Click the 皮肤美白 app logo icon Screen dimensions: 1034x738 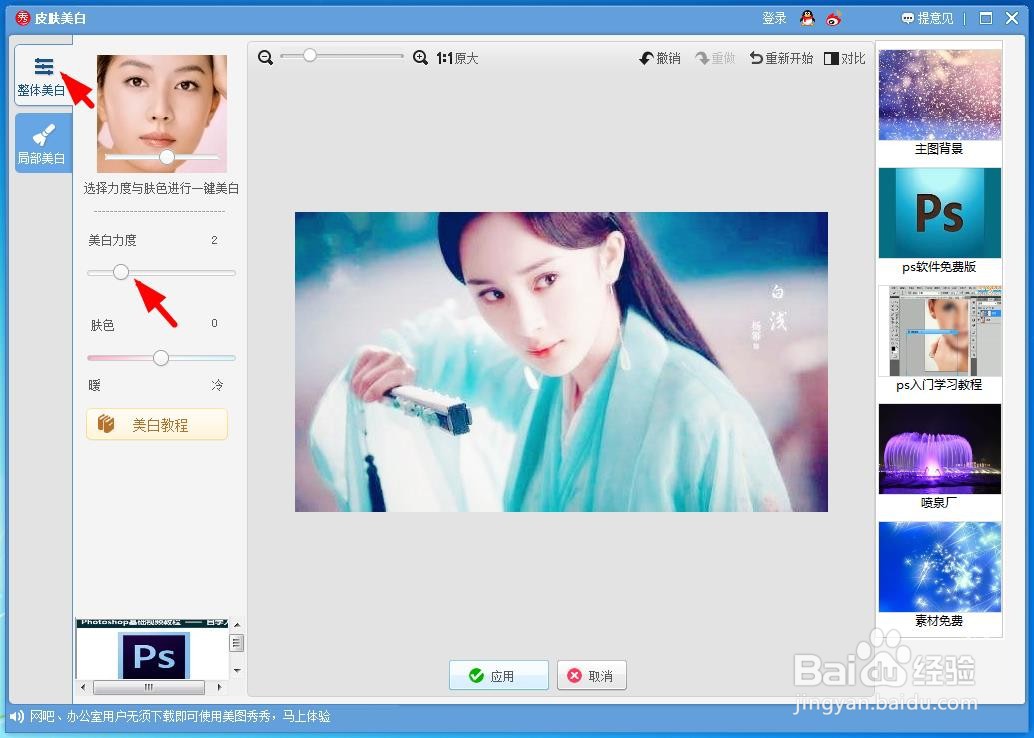pos(22,18)
